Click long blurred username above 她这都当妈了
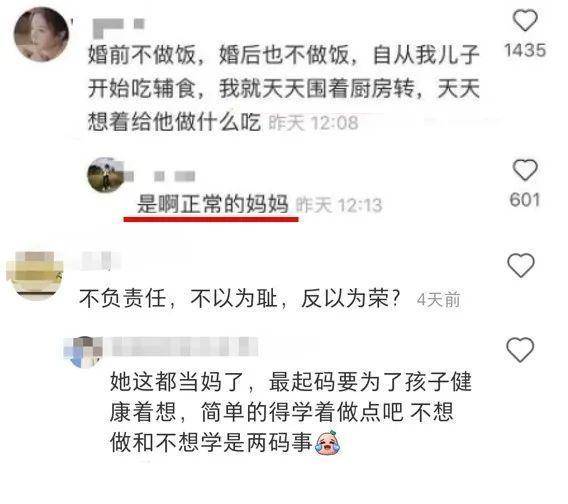This screenshot has width=568, height=504. click(x=185, y=347)
